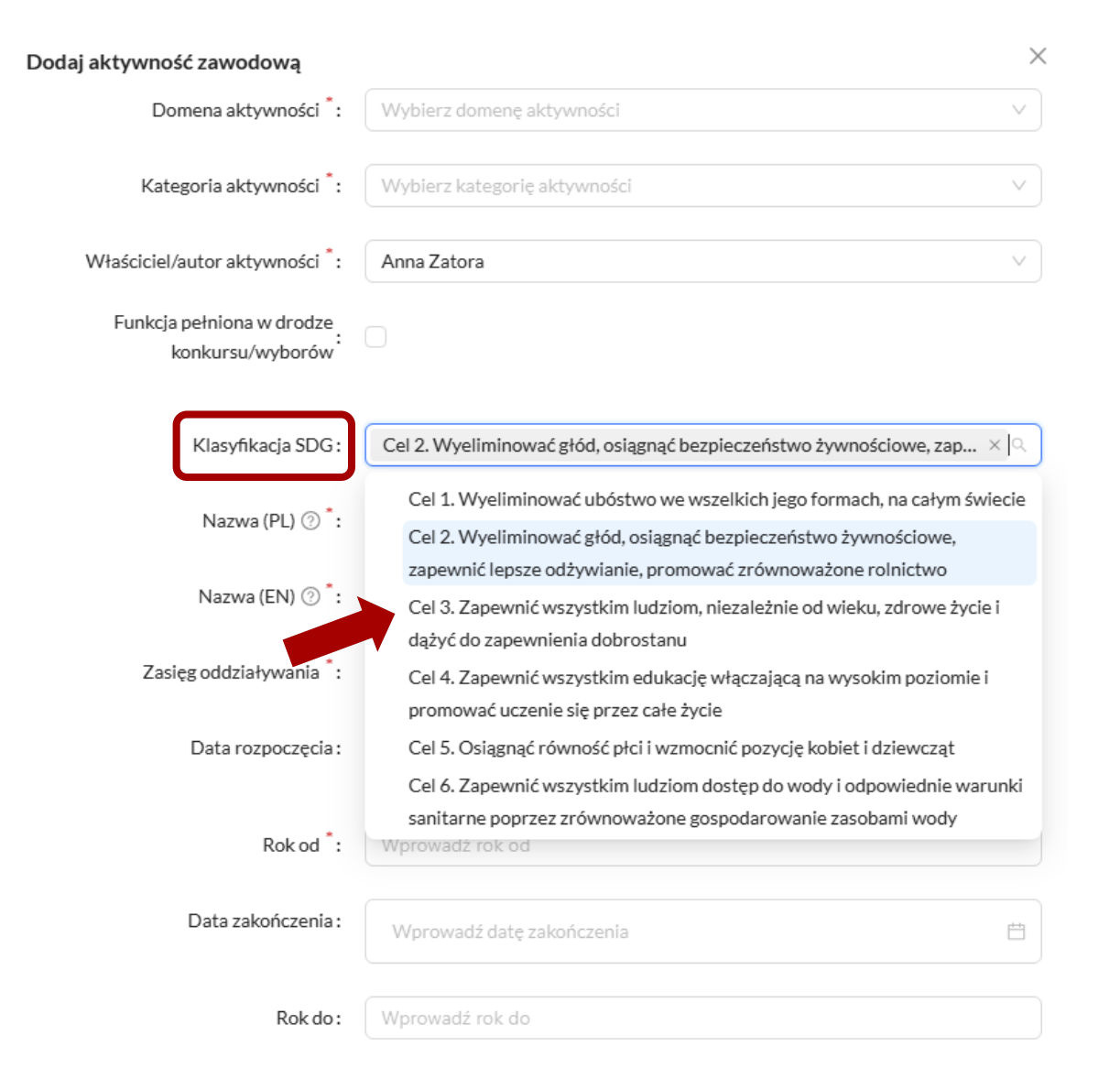Click help icon next to Nazwa (PL)
The width and height of the screenshot is (1120, 1068).
[311, 521]
